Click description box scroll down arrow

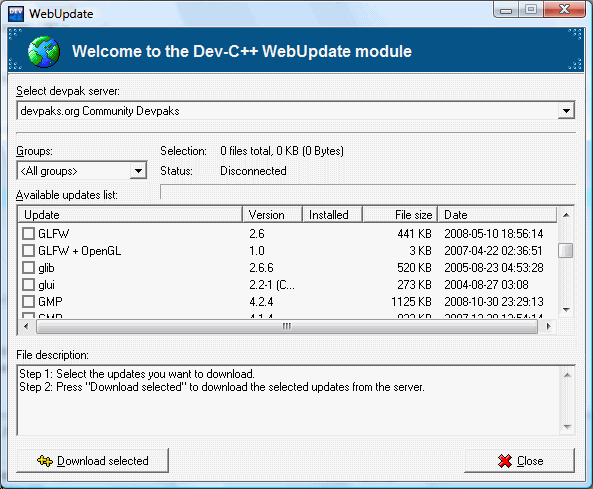click(x=567, y=427)
